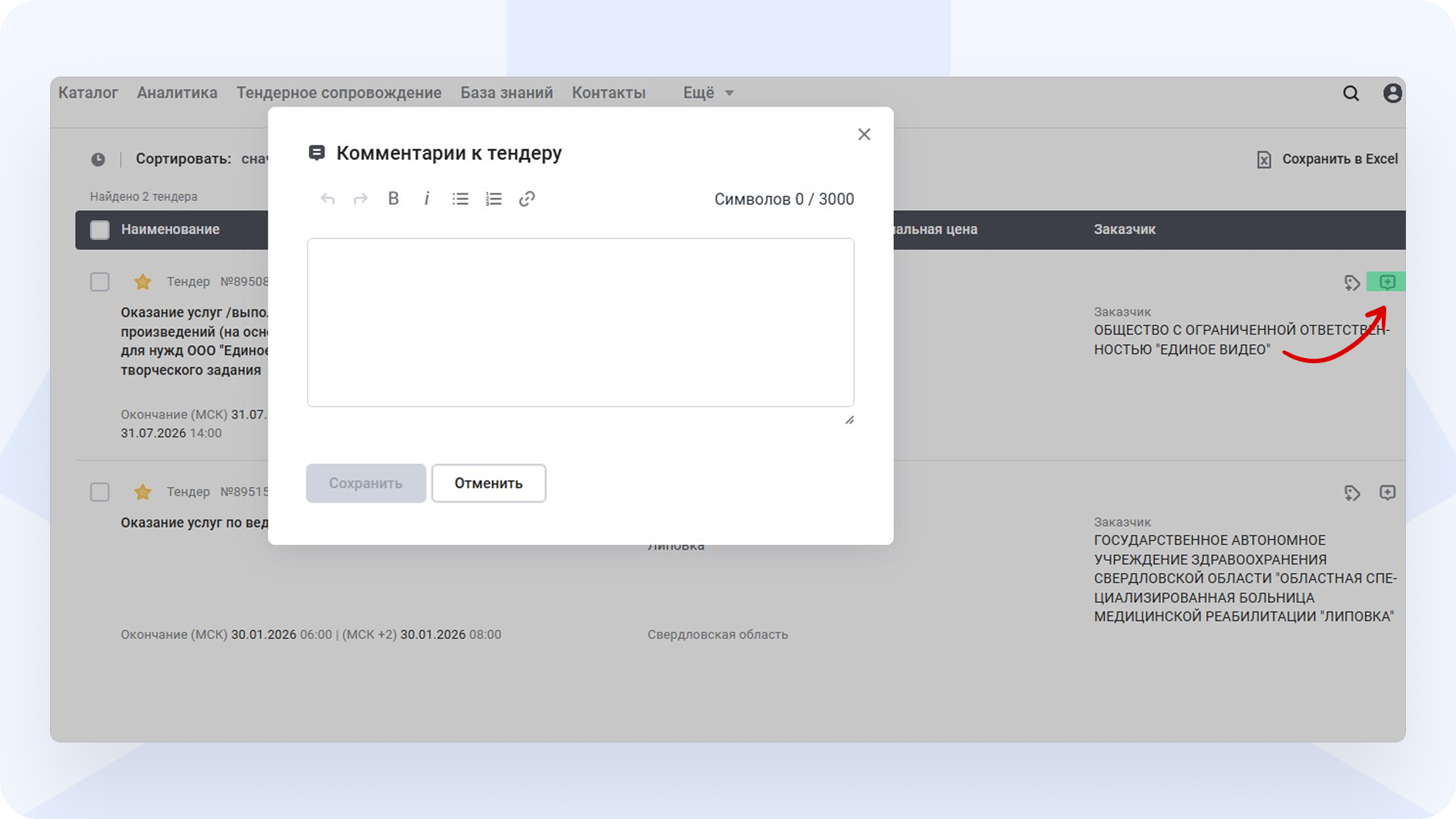Open the Каталог menu item
The width and height of the screenshot is (1456, 819).
point(88,93)
